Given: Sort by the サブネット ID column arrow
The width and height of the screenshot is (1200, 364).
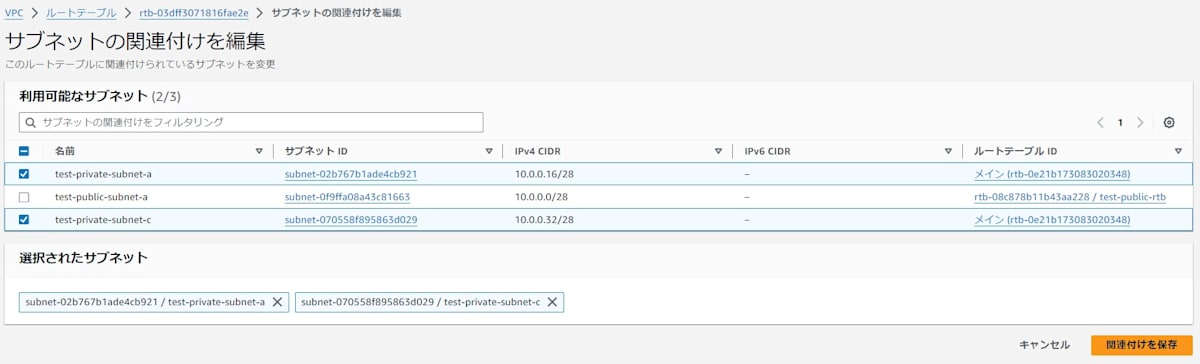Looking at the screenshot, I should pyautogui.click(x=489, y=151).
